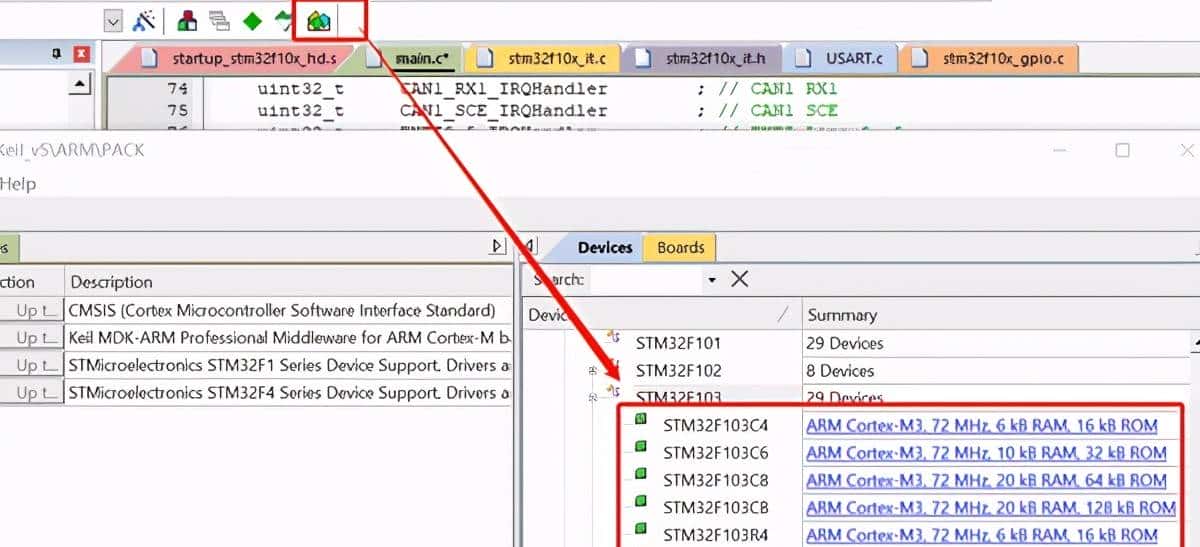
Task: Click Update button for the CMSIS pack
Action: (32, 311)
